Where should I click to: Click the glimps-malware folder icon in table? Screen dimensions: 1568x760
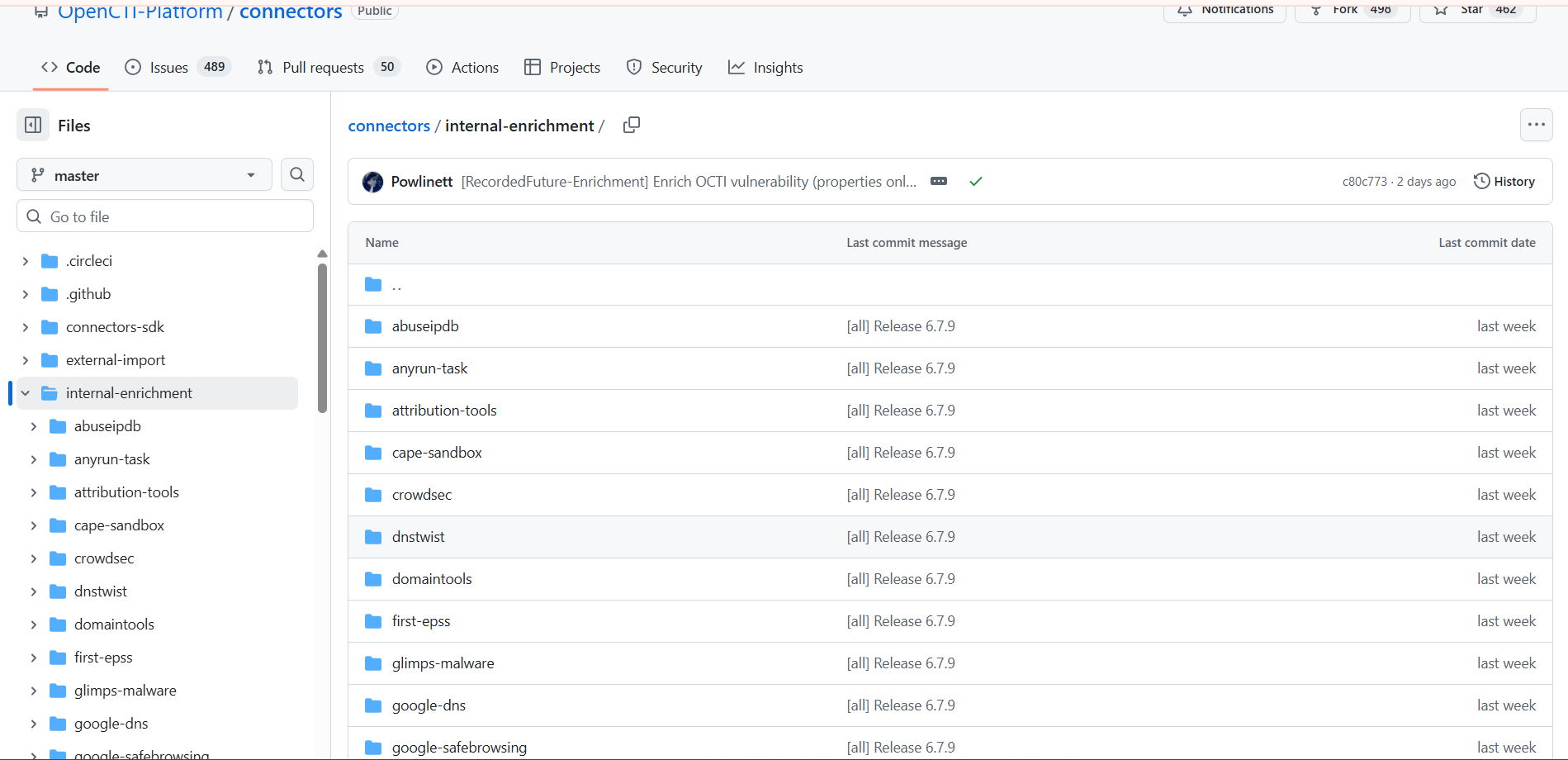coord(373,663)
